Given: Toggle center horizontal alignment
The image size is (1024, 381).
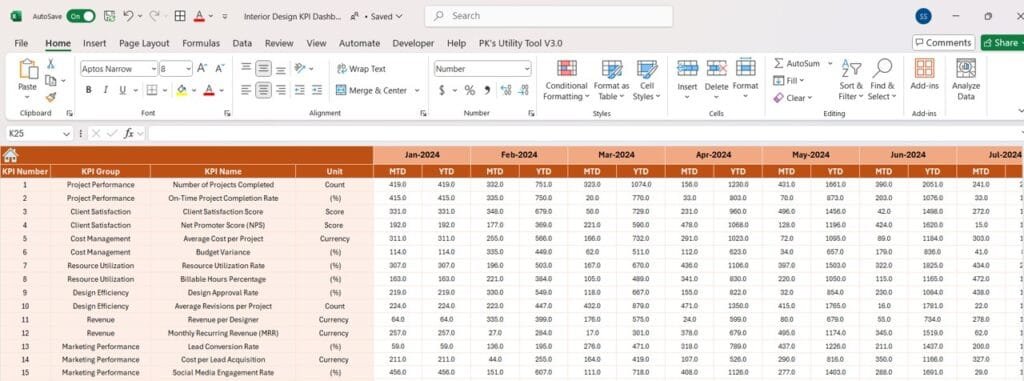Looking at the screenshot, I should (x=263, y=90).
